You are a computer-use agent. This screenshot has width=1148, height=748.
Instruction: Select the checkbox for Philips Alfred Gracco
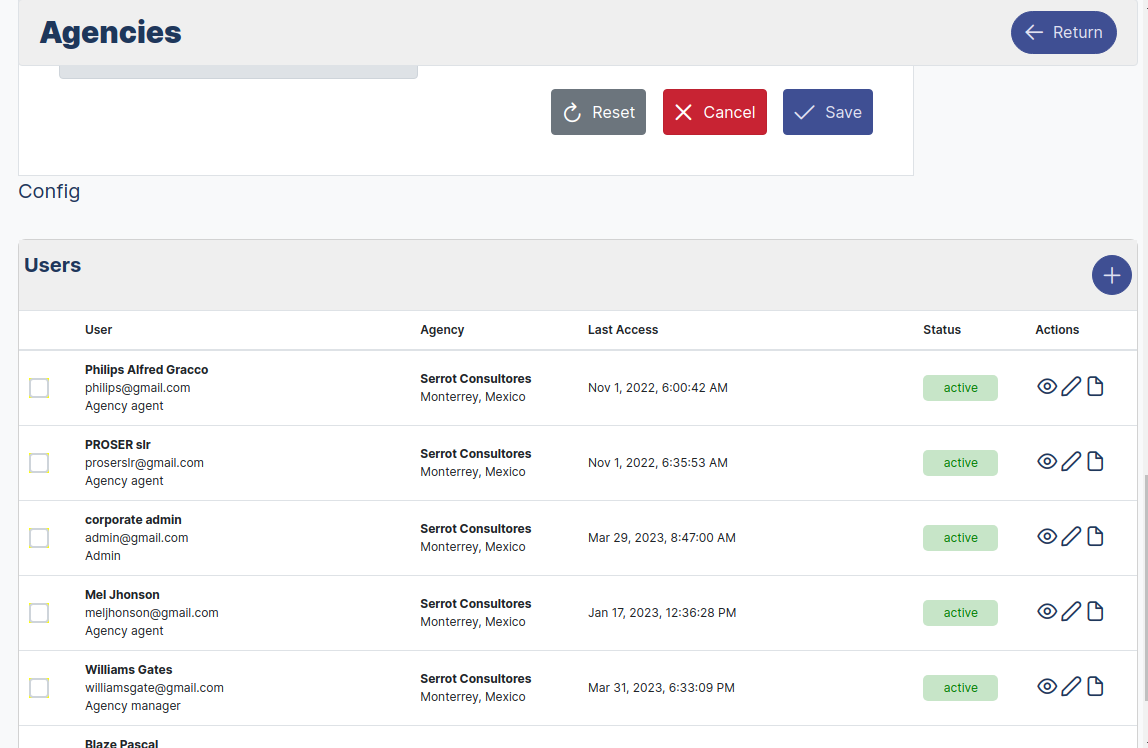[39, 387]
